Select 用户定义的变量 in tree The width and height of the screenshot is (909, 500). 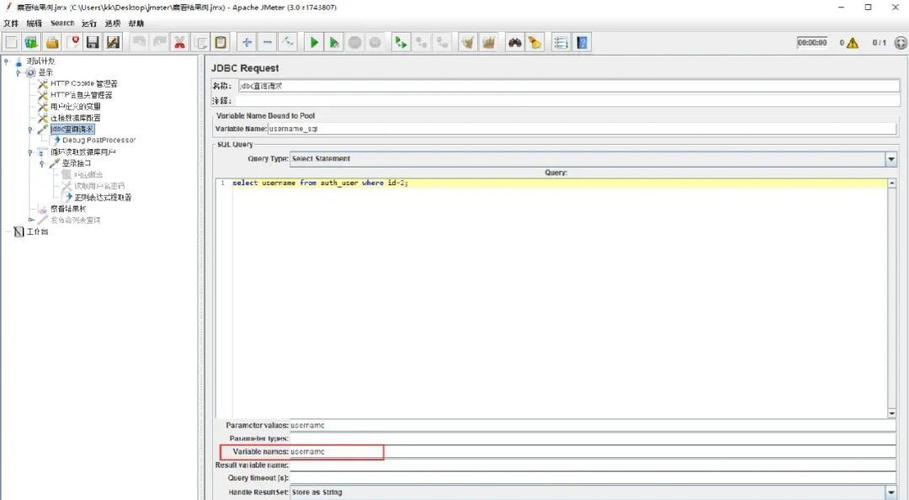(x=75, y=107)
